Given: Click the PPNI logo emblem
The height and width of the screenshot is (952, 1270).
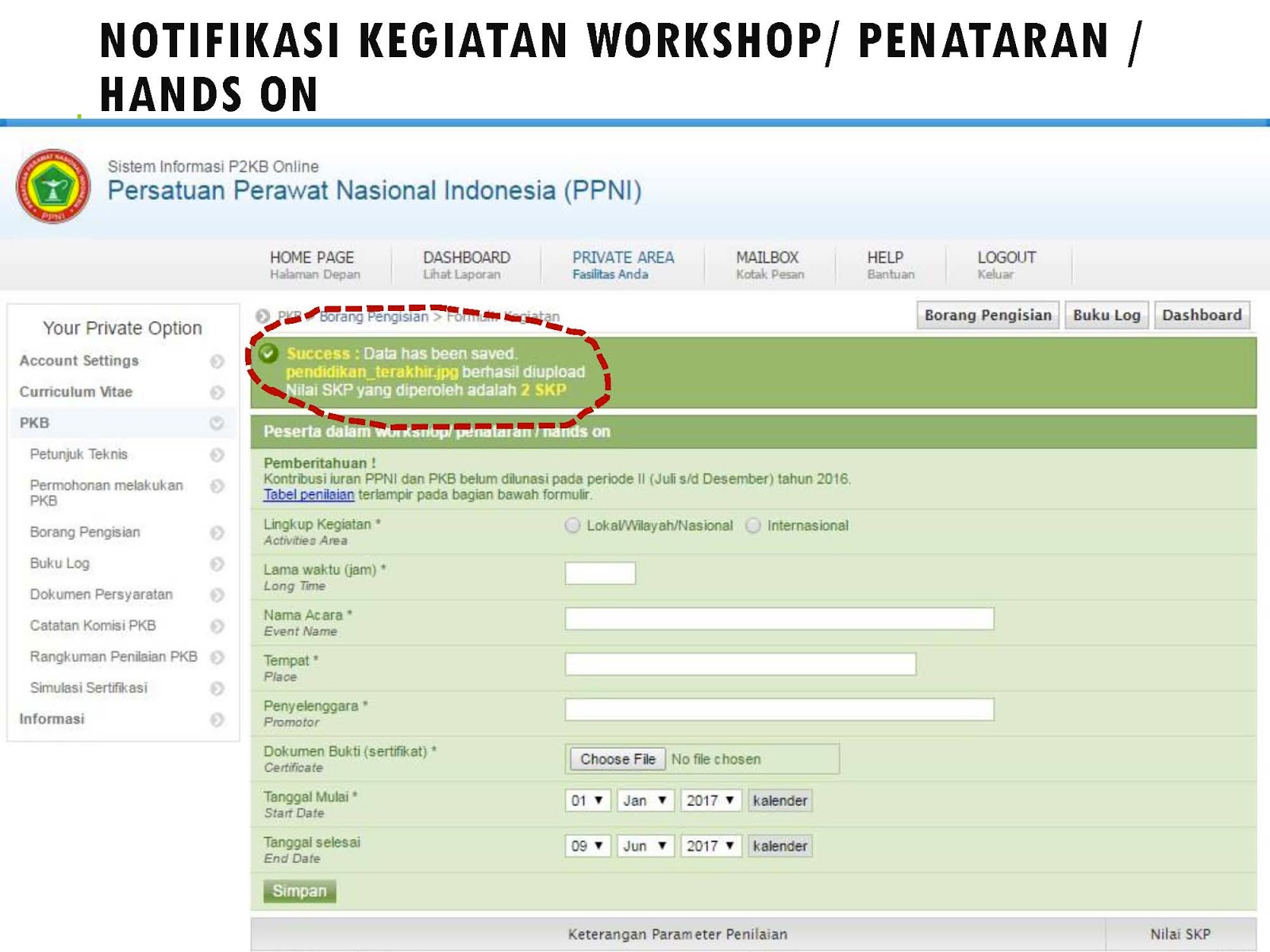Looking at the screenshot, I should coord(53,187).
